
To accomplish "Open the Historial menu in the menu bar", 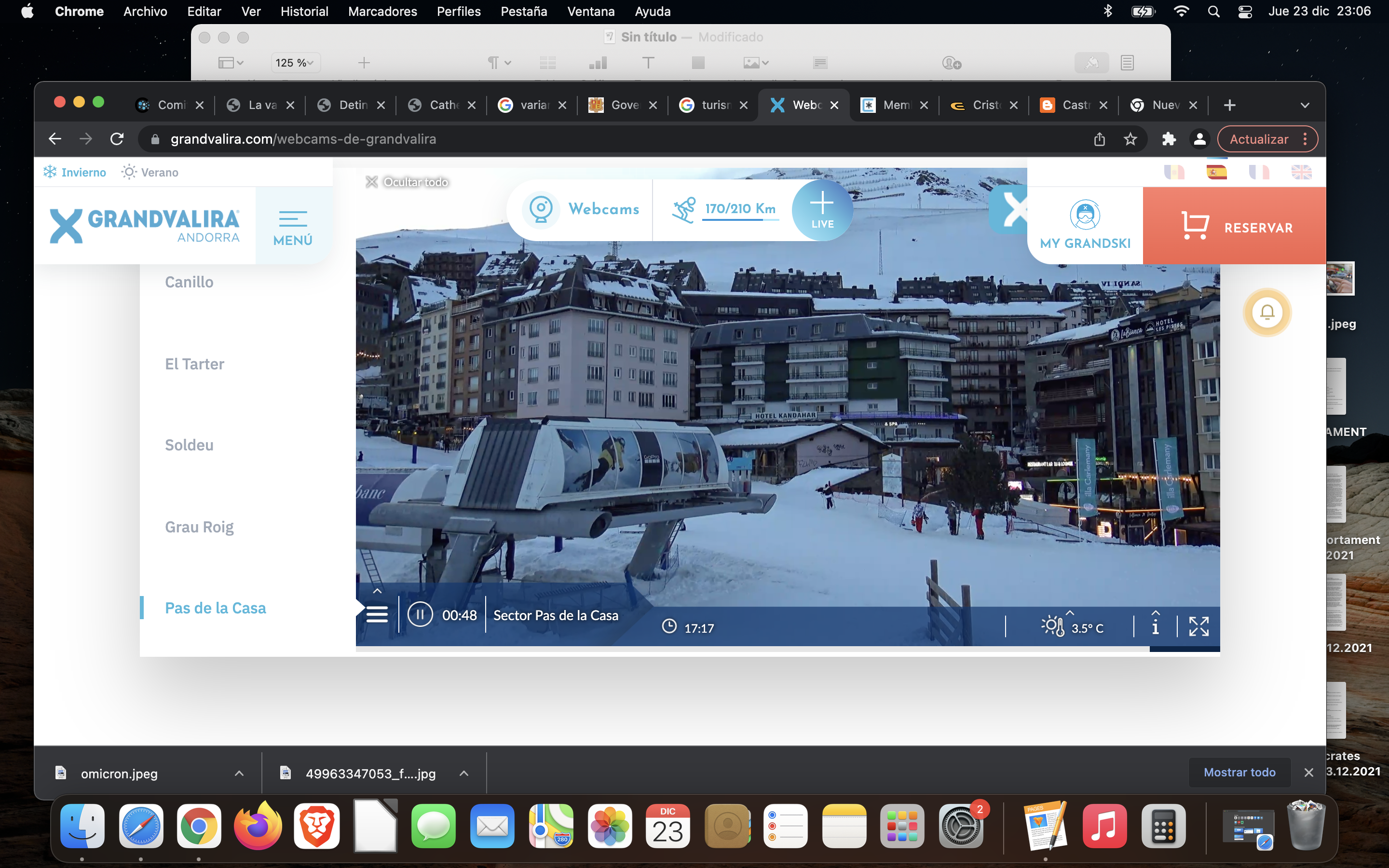I will click(304, 12).
